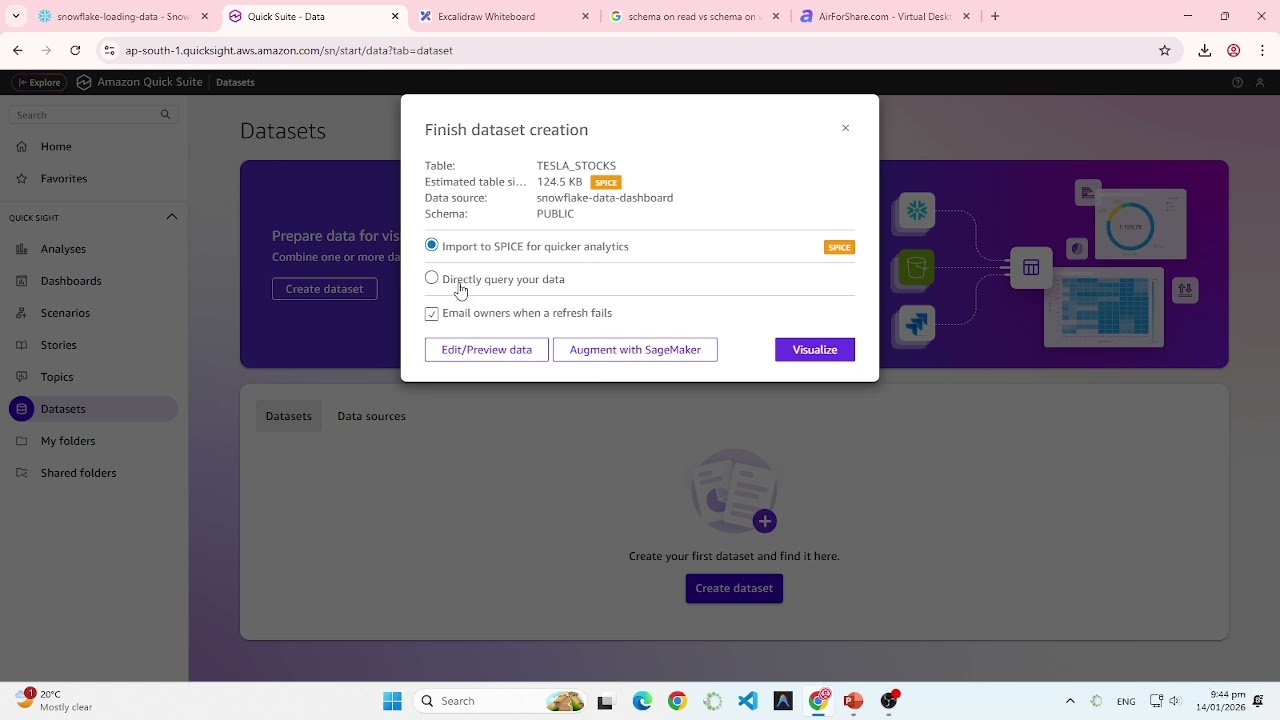Click the sidebar Search field

(94, 115)
